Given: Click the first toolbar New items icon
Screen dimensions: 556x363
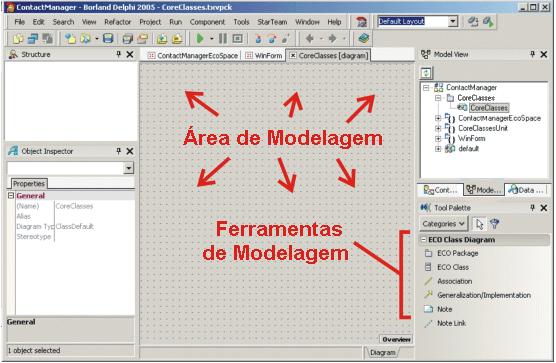Looking at the screenshot, I should click(x=18, y=38).
